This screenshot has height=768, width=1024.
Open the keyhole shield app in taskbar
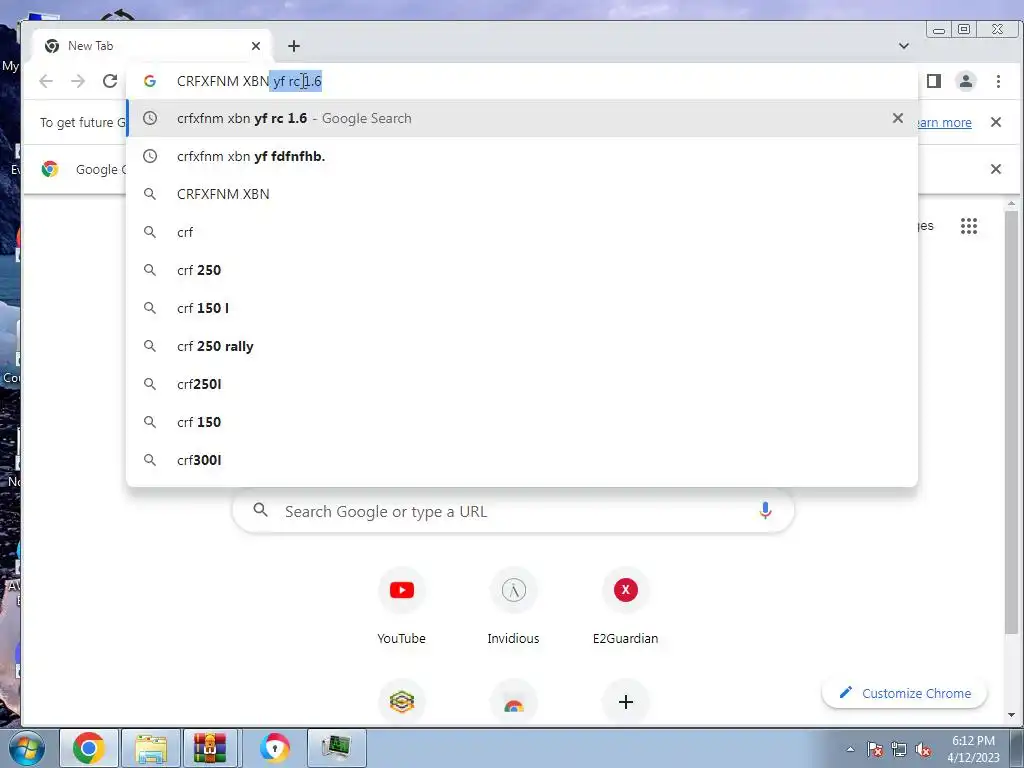tap(274, 748)
